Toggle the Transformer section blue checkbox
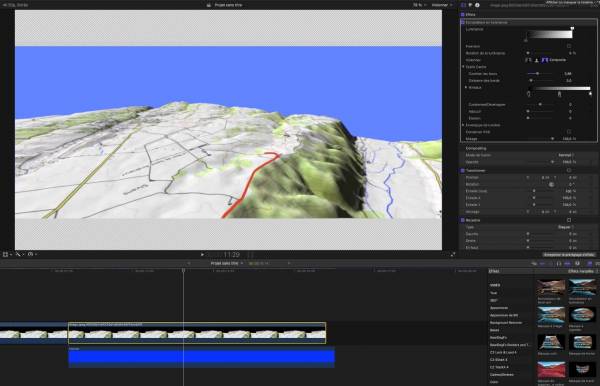The image size is (600, 386). (x=463, y=170)
